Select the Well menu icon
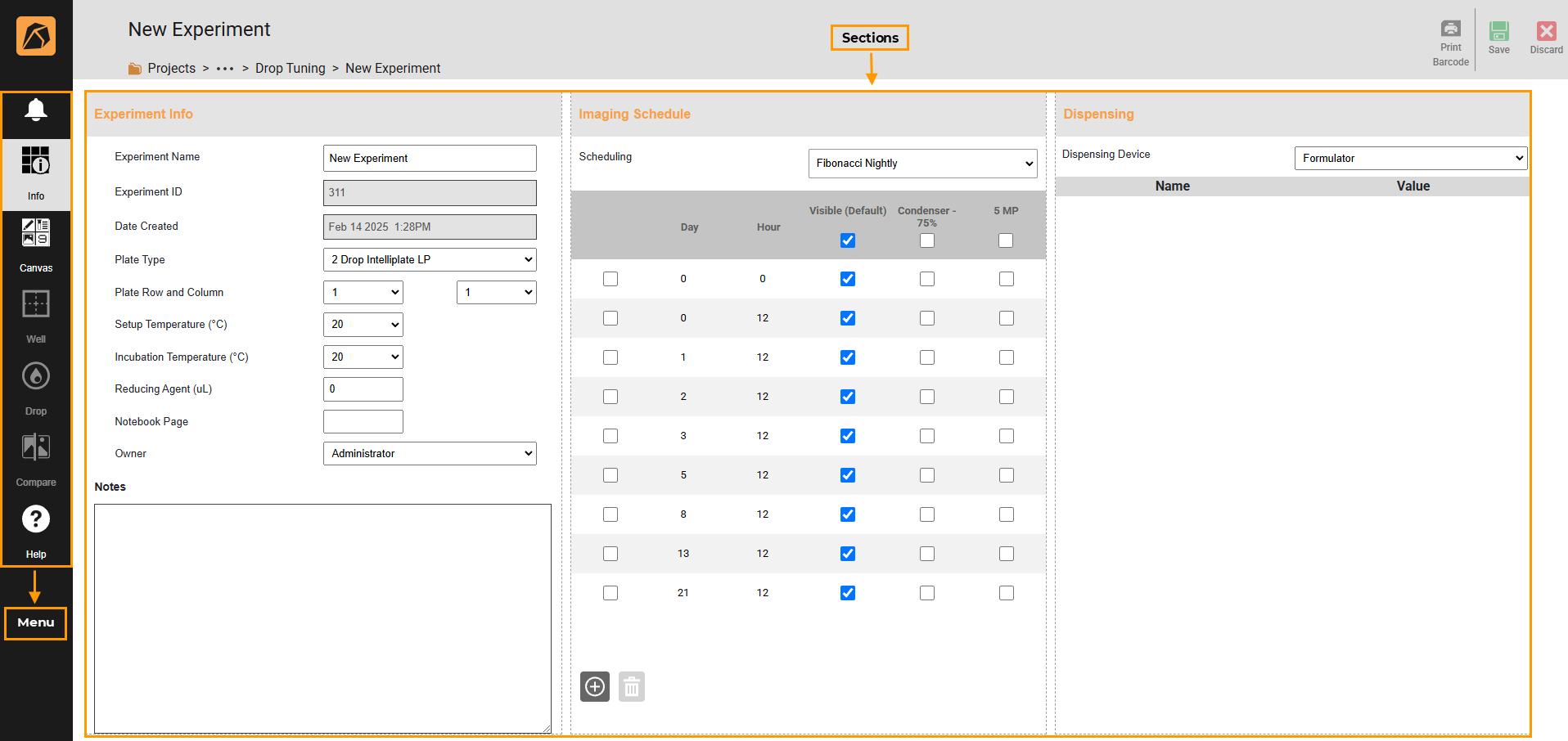 [35, 304]
